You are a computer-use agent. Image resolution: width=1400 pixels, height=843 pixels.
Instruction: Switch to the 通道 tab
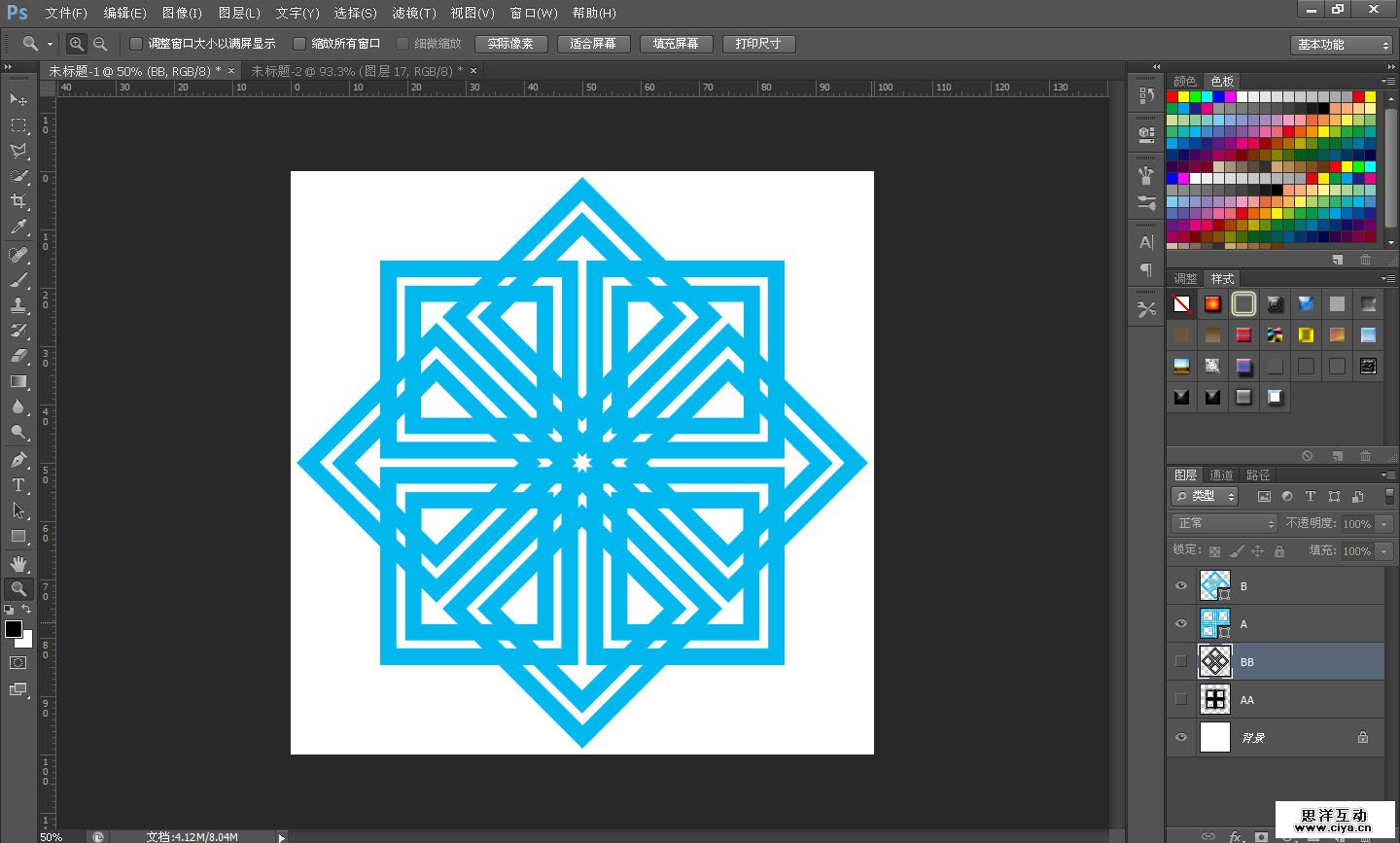coord(1221,475)
